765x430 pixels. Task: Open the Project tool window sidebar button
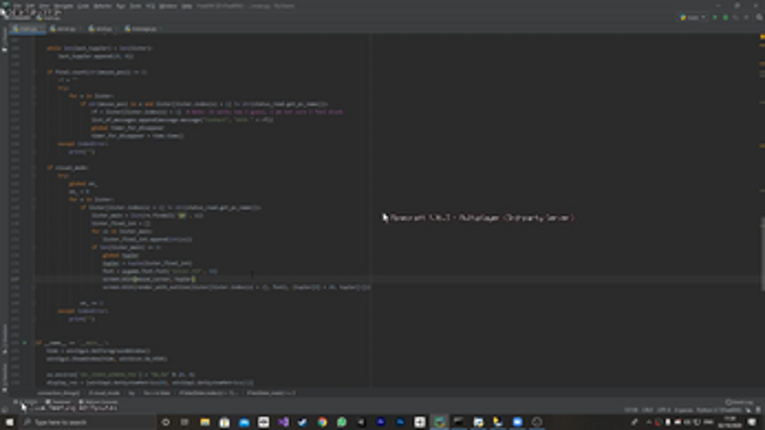4,40
